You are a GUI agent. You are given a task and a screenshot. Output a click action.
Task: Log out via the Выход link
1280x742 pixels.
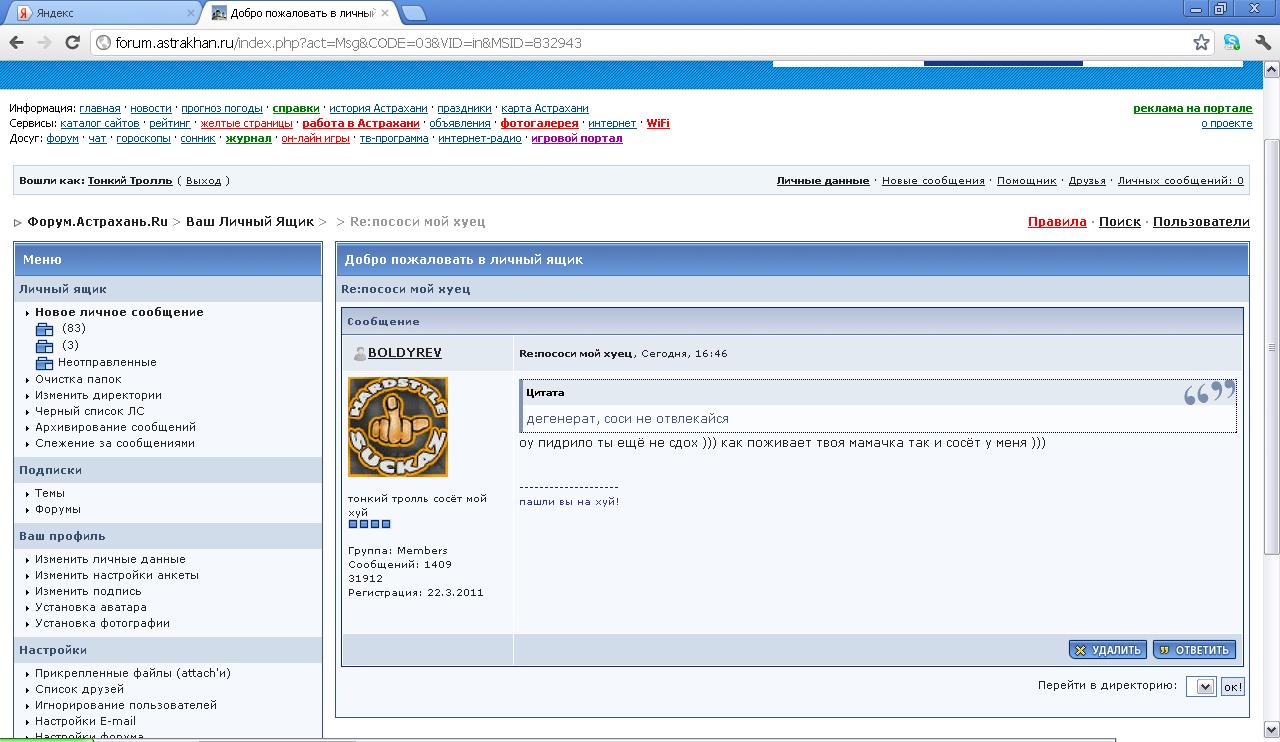point(204,181)
